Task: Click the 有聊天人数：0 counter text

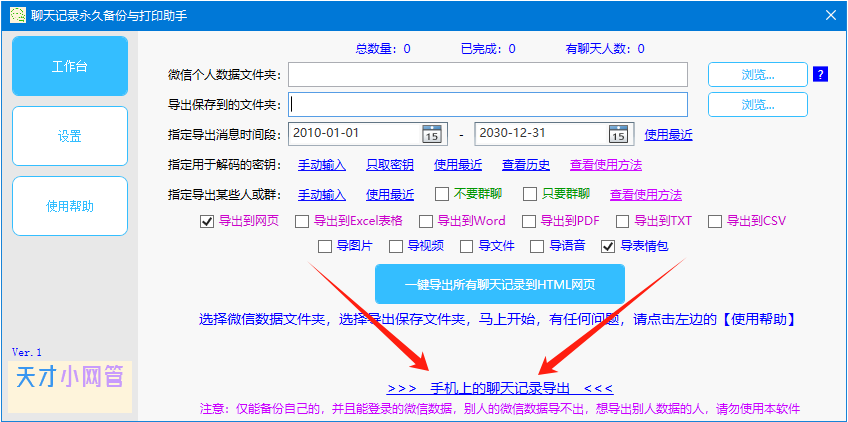Action: [x=605, y=49]
